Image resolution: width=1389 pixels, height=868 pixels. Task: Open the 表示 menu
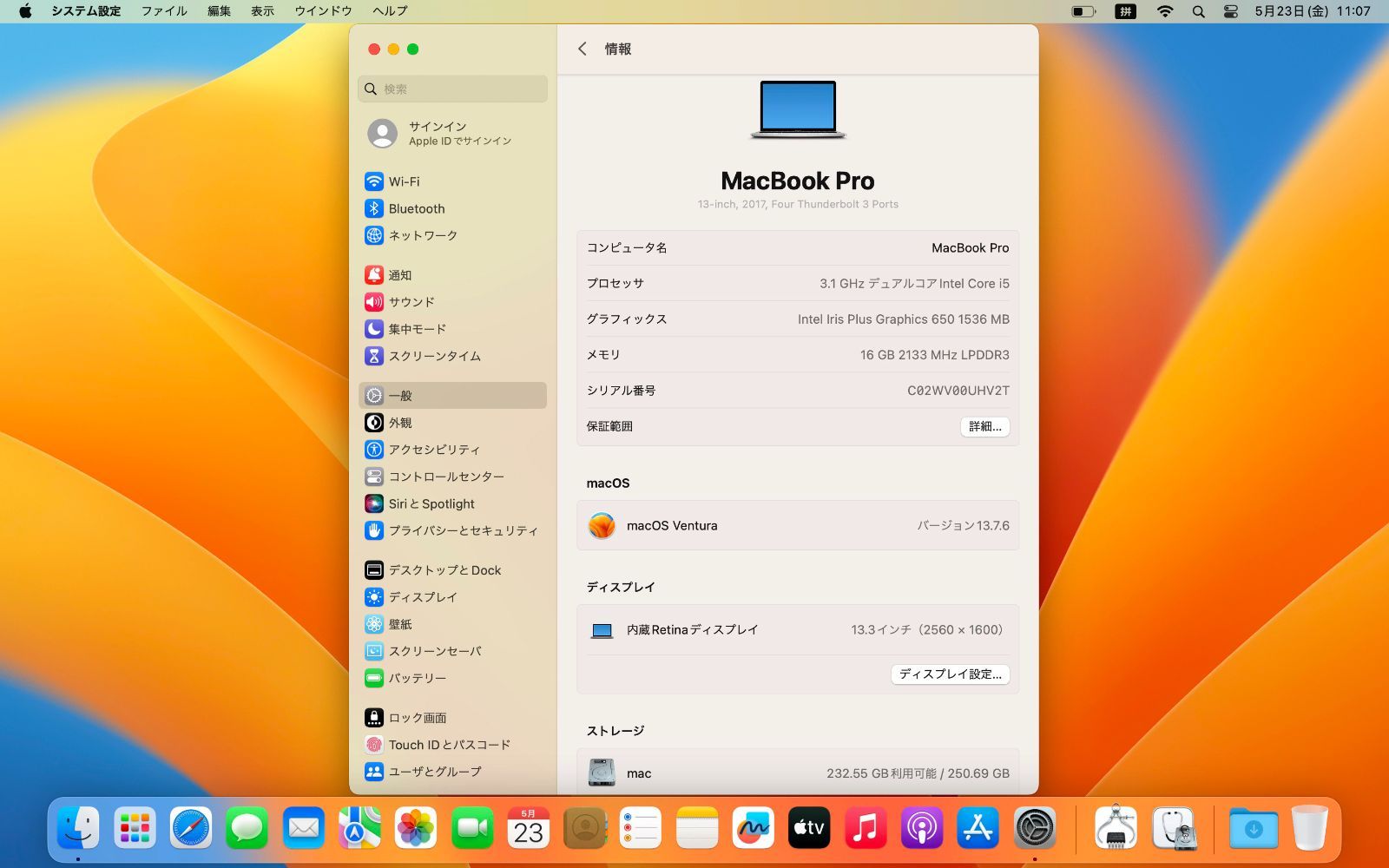coord(263,11)
